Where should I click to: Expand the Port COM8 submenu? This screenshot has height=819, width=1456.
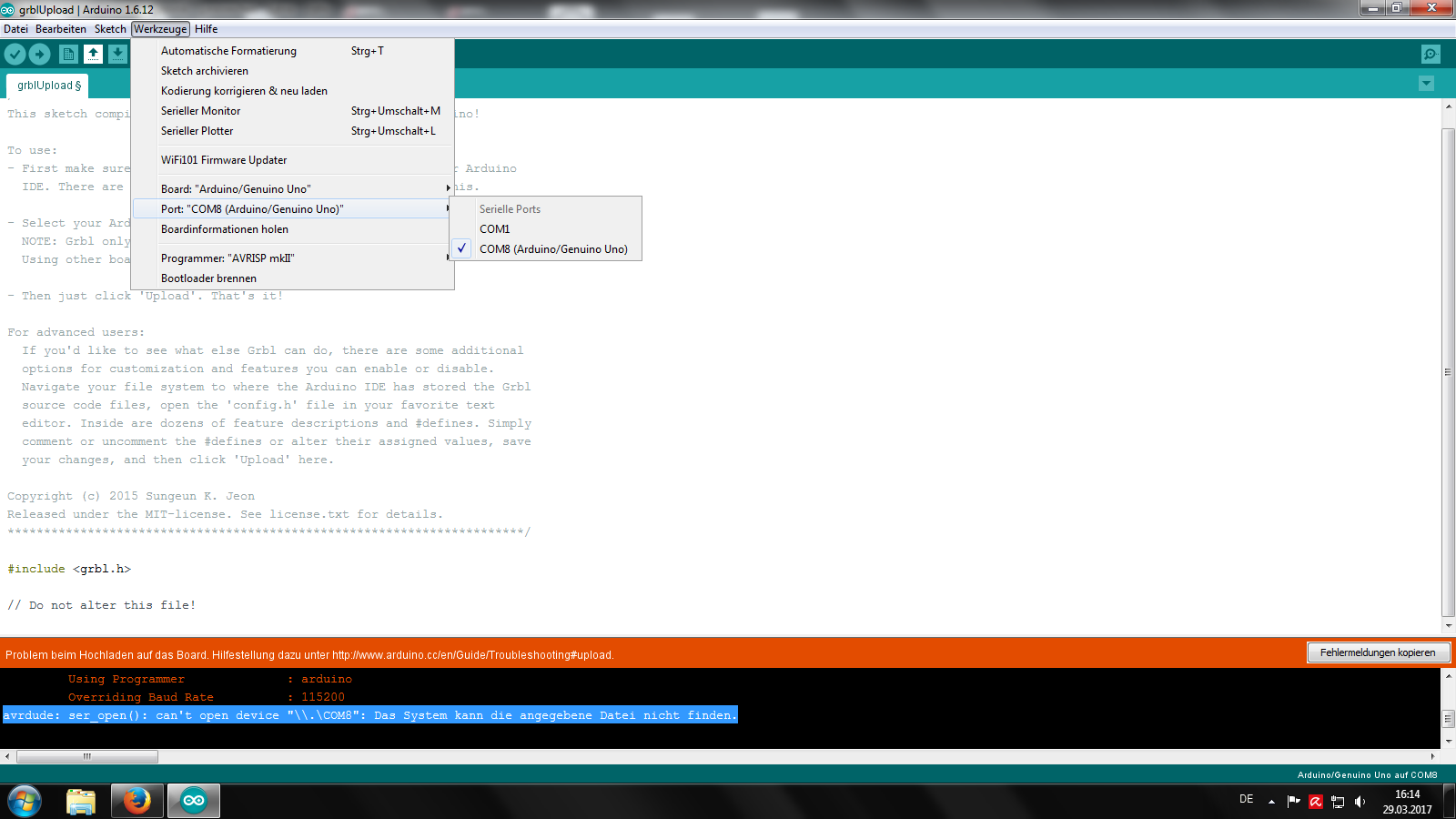click(x=292, y=209)
